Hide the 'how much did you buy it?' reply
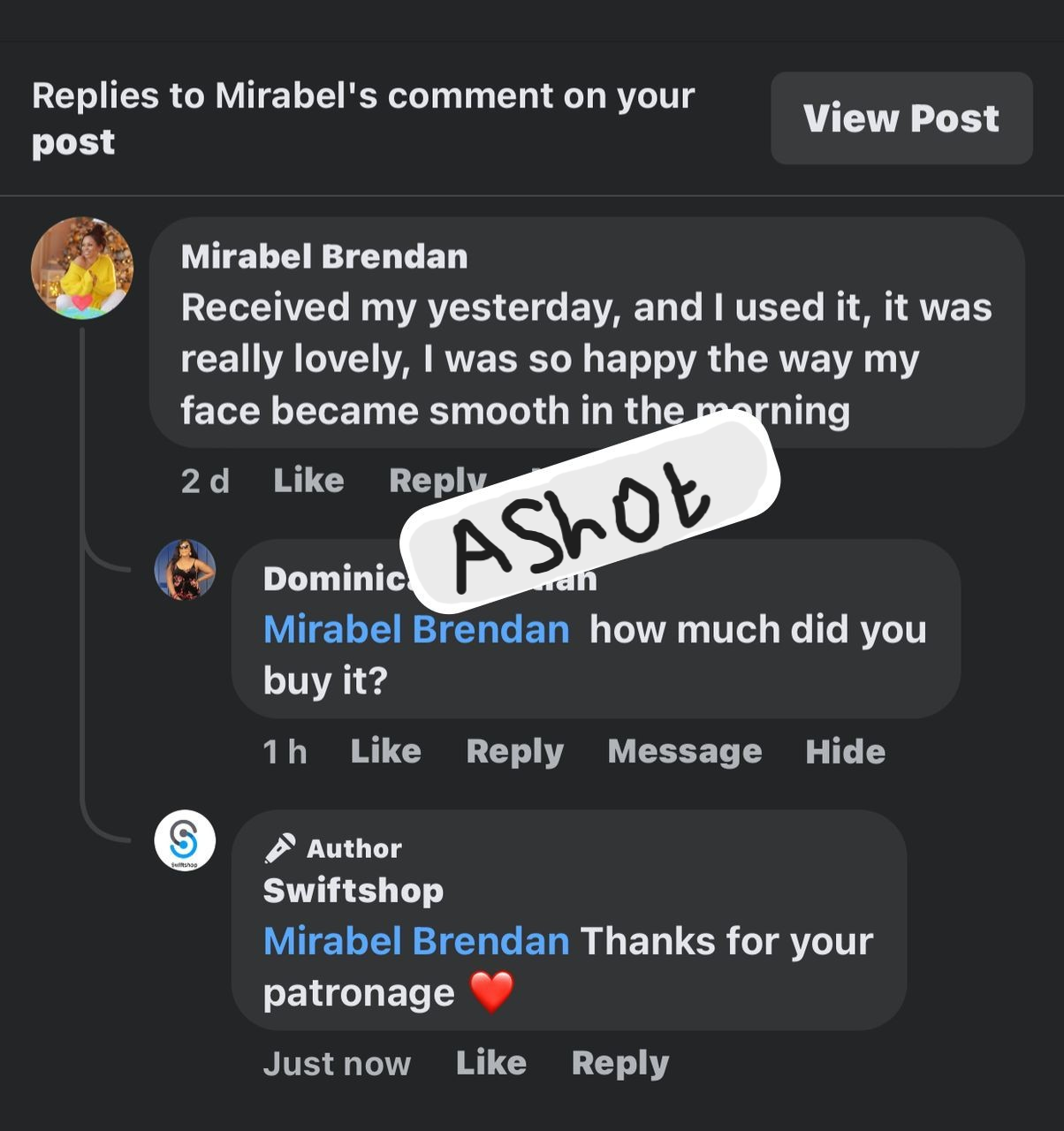 [x=845, y=751]
